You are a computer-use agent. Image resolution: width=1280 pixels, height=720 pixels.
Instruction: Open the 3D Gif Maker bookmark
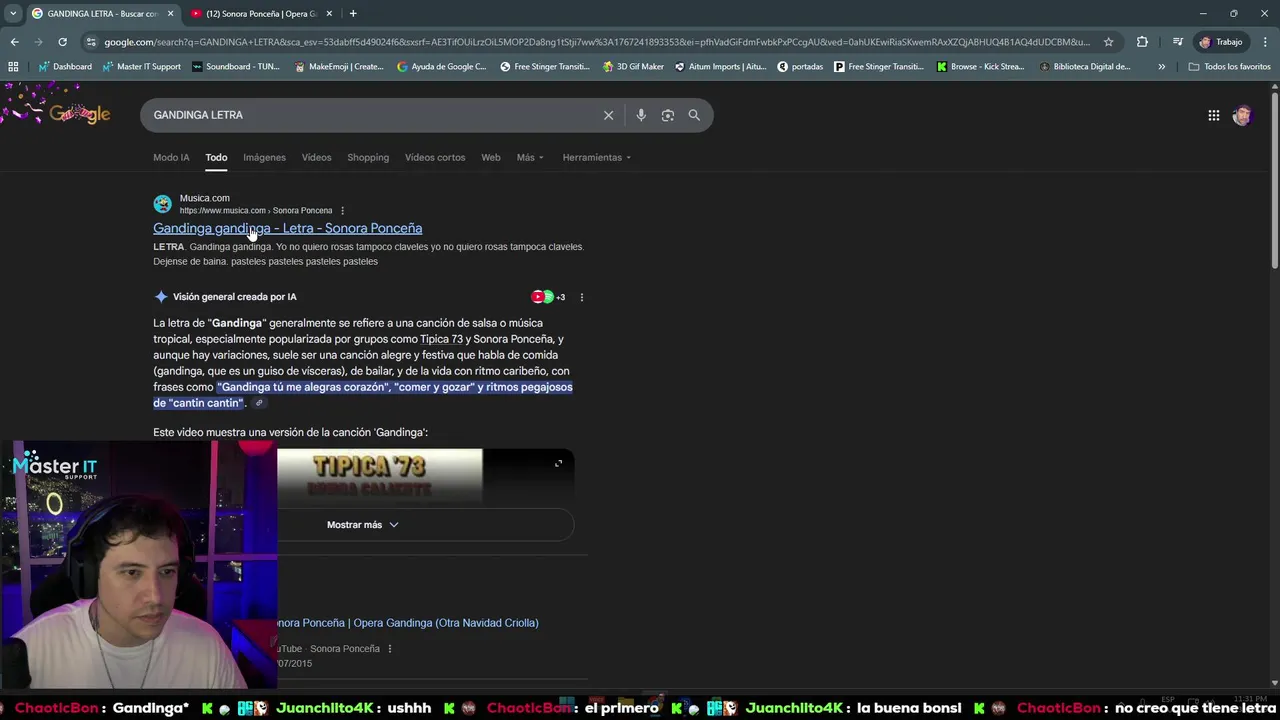click(x=634, y=67)
